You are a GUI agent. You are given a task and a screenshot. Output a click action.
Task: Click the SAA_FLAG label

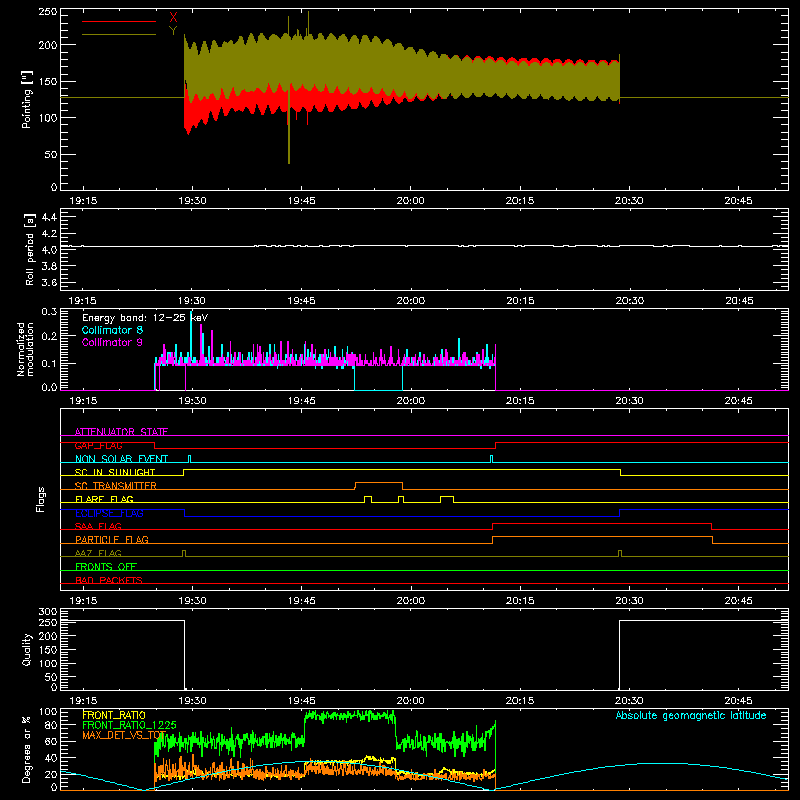coord(98,526)
